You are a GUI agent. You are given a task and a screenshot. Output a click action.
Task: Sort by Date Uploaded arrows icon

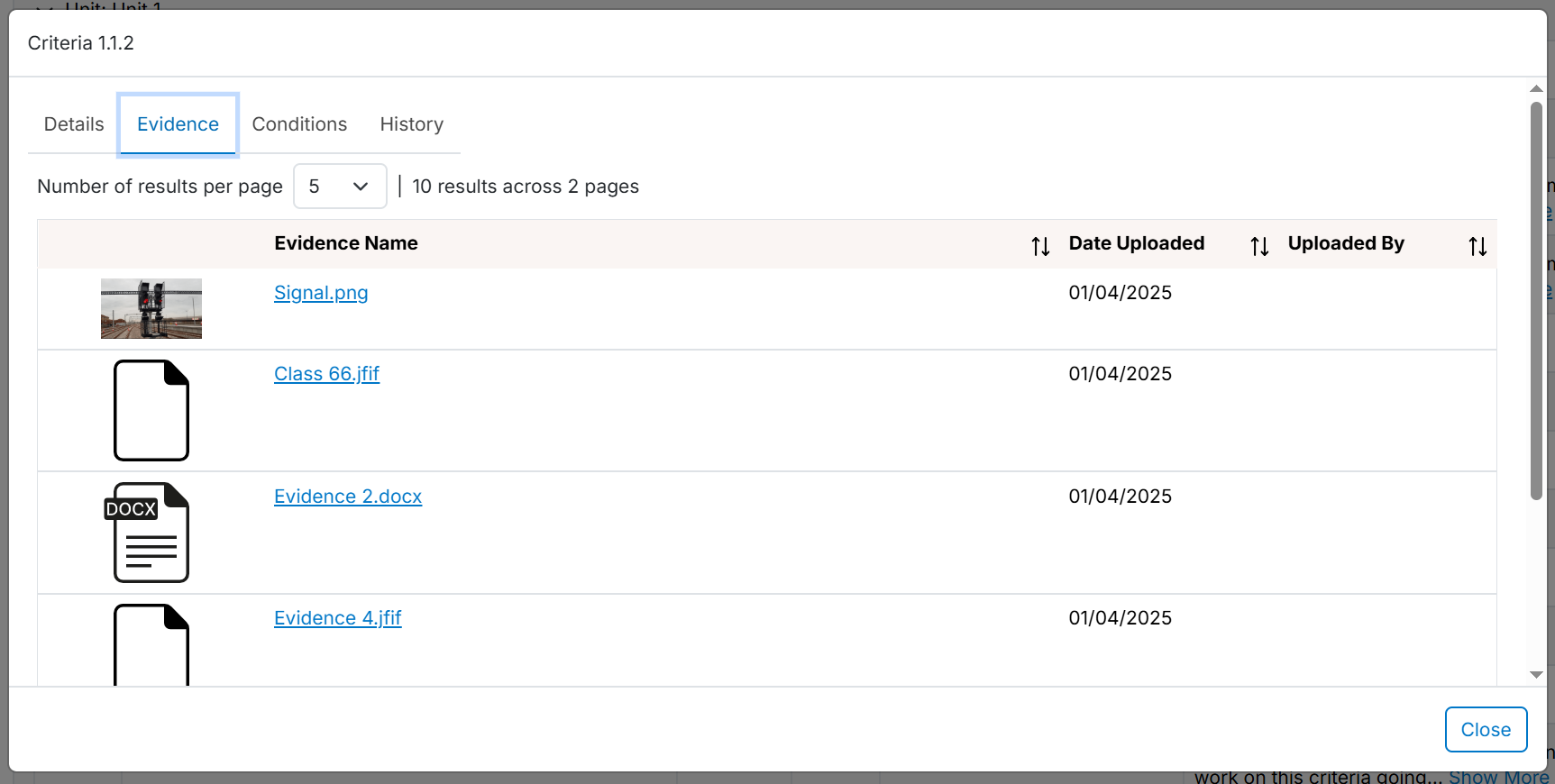point(1259,246)
